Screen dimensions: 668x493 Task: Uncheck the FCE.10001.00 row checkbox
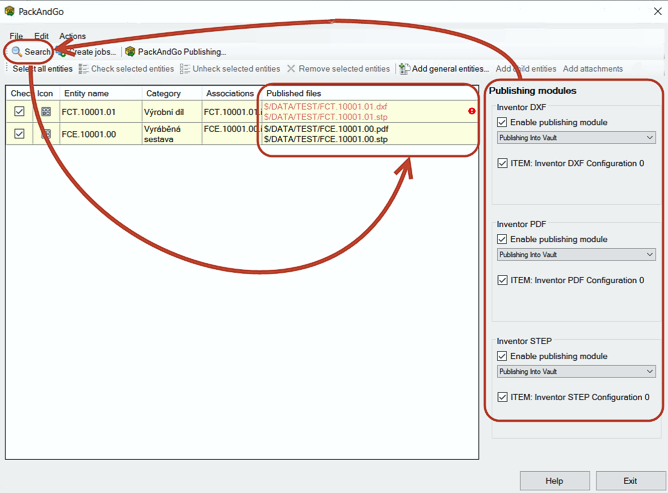(19, 134)
